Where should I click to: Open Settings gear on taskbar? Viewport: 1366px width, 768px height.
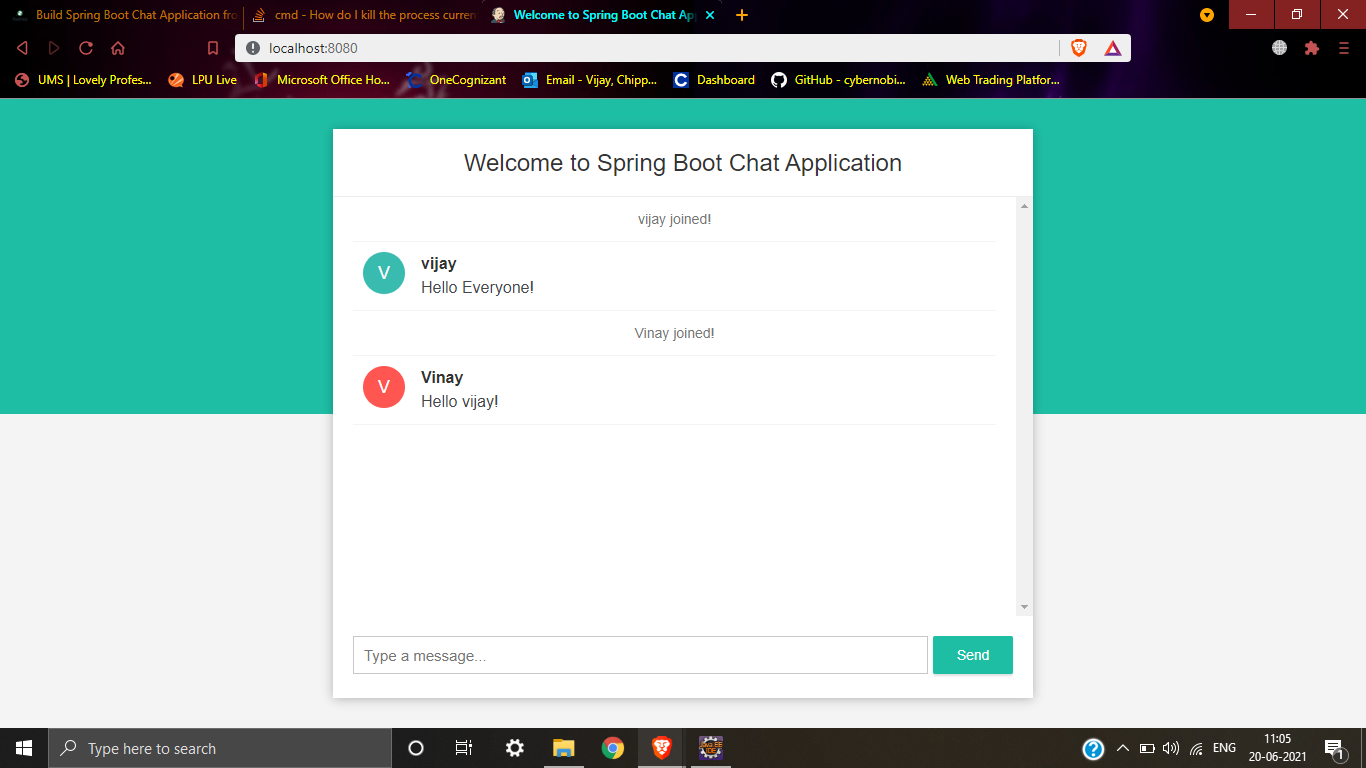514,748
